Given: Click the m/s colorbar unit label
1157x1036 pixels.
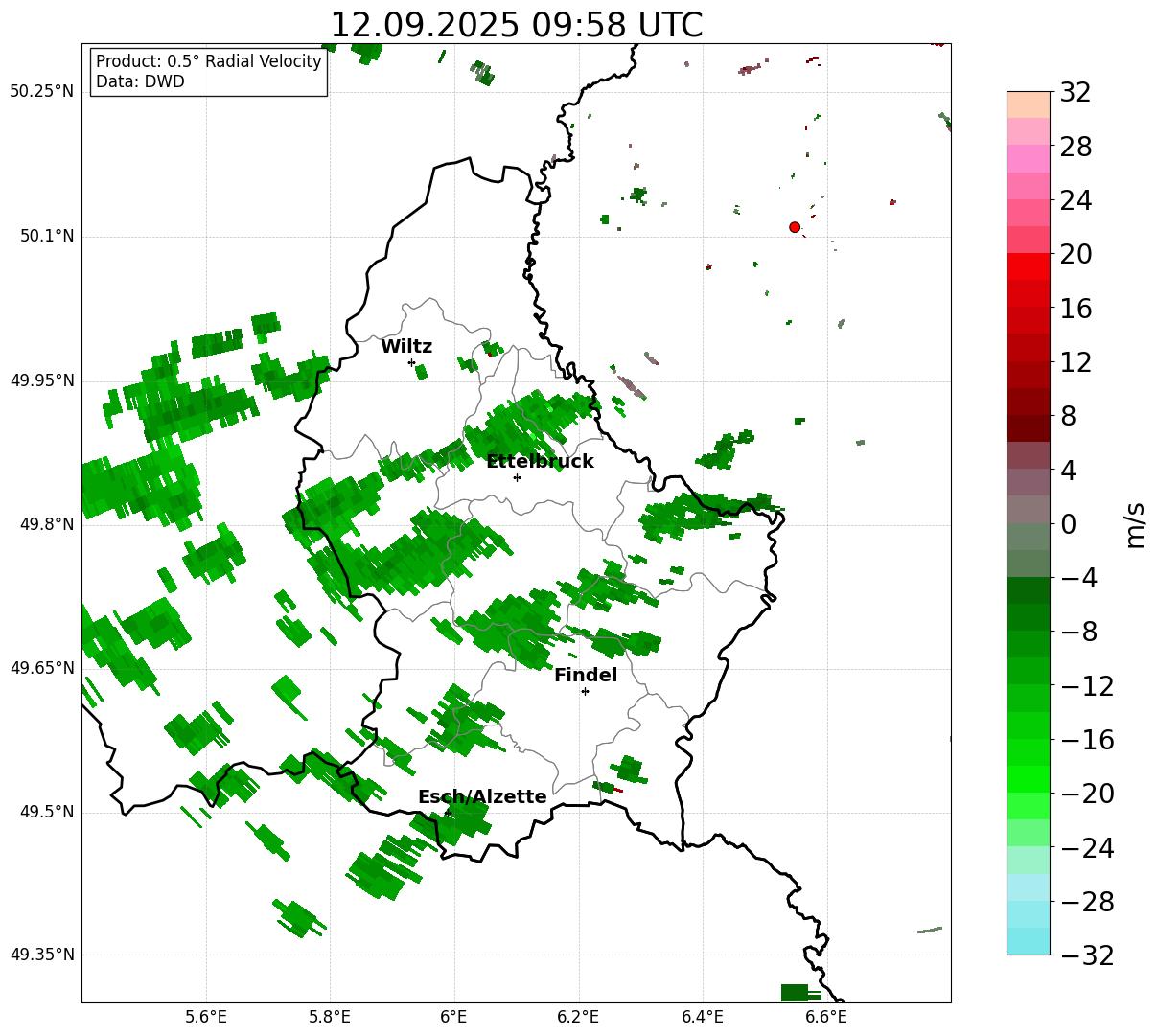Looking at the screenshot, I should click(1135, 524).
